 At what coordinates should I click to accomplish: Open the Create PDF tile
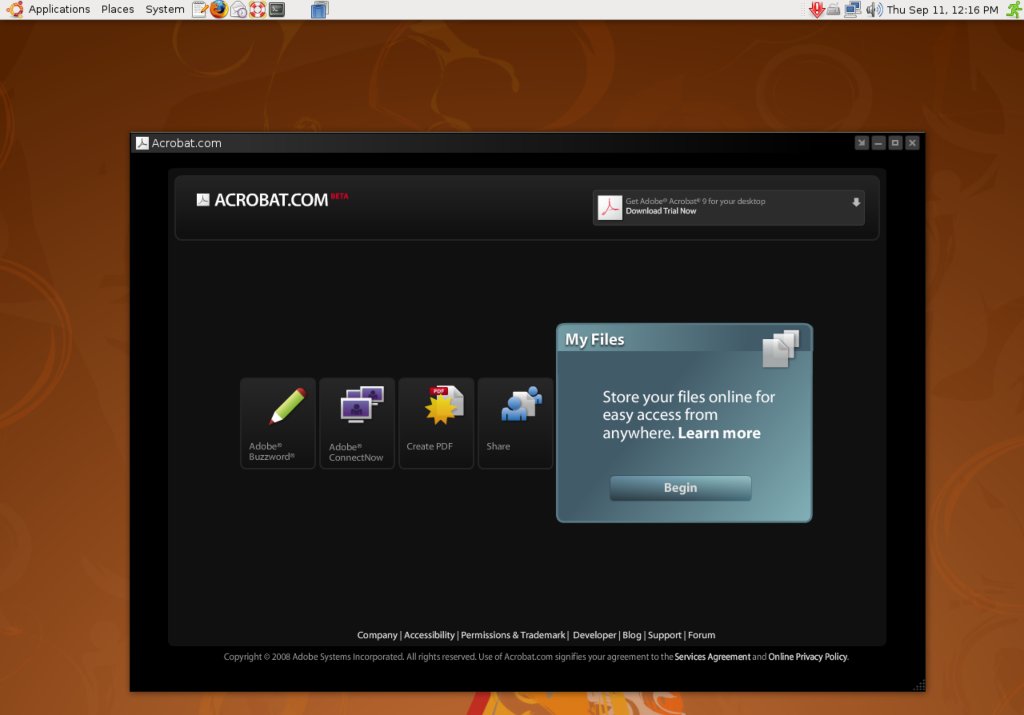[x=436, y=423]
